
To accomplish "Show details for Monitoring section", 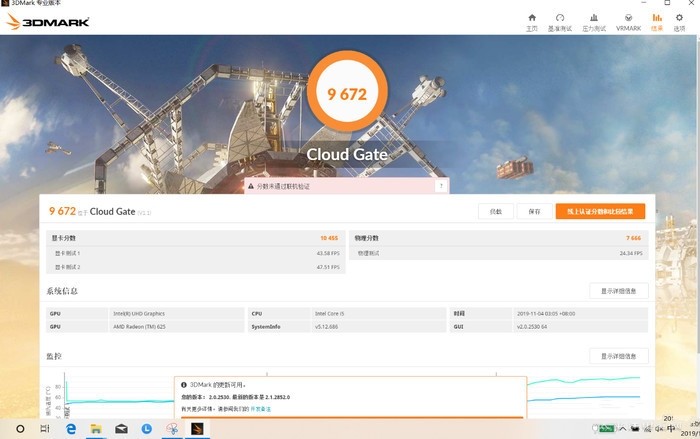I will coord(618,356).
